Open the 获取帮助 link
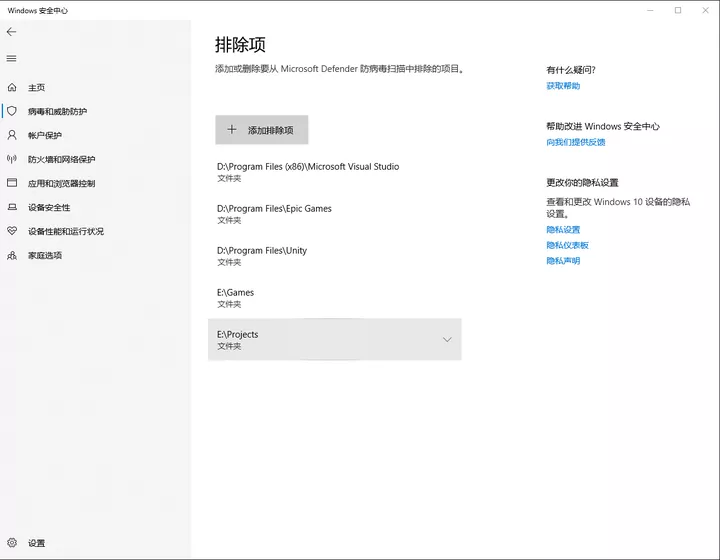This screenshot has height=560, width=720. click(x=563, y=86)
